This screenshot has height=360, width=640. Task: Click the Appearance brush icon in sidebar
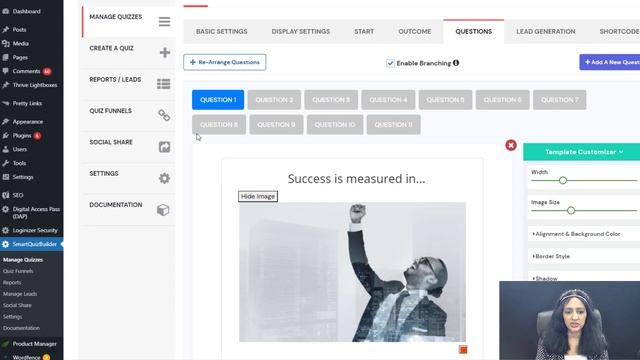coord(6,122)
